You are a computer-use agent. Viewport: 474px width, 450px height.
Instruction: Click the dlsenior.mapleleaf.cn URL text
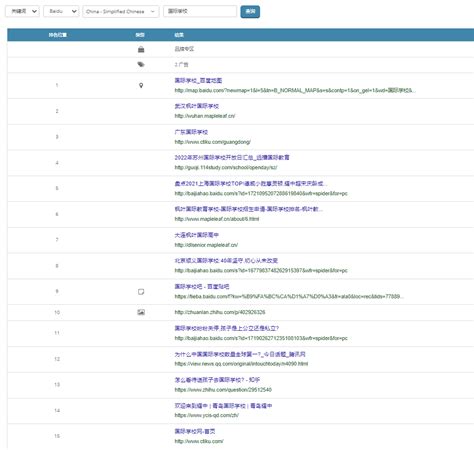pyautogui.click(x=206, y=245)
